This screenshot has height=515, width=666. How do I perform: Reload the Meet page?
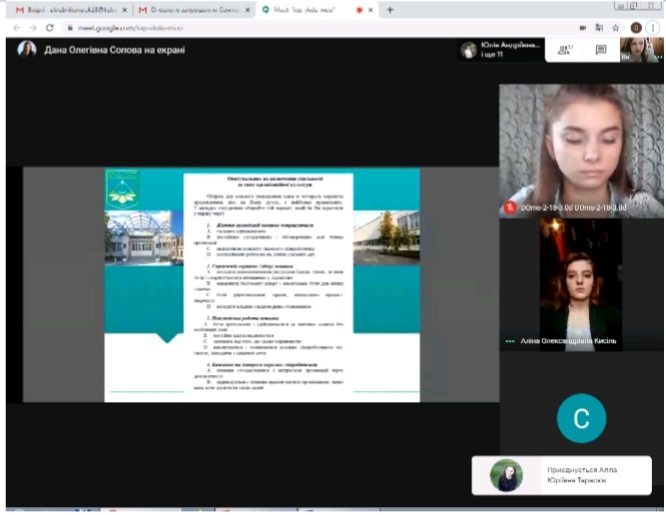tap(50, 28)
